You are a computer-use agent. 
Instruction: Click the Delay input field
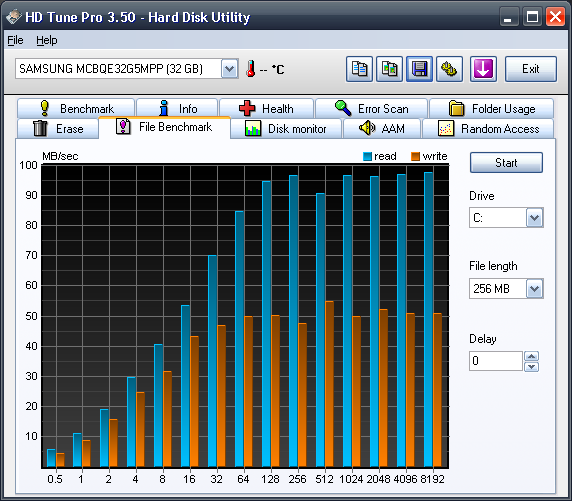click(496, 361)
